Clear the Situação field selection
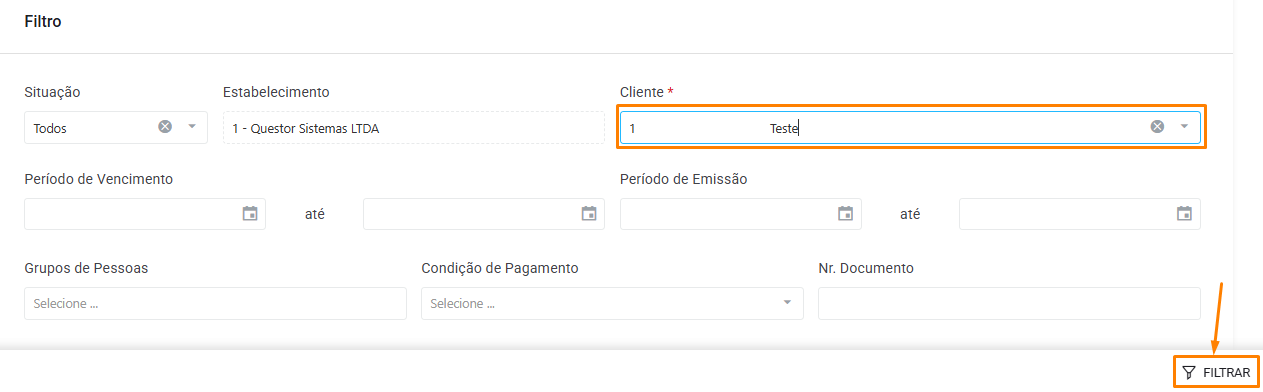The image size is (1263, 392). click(165, 127)
